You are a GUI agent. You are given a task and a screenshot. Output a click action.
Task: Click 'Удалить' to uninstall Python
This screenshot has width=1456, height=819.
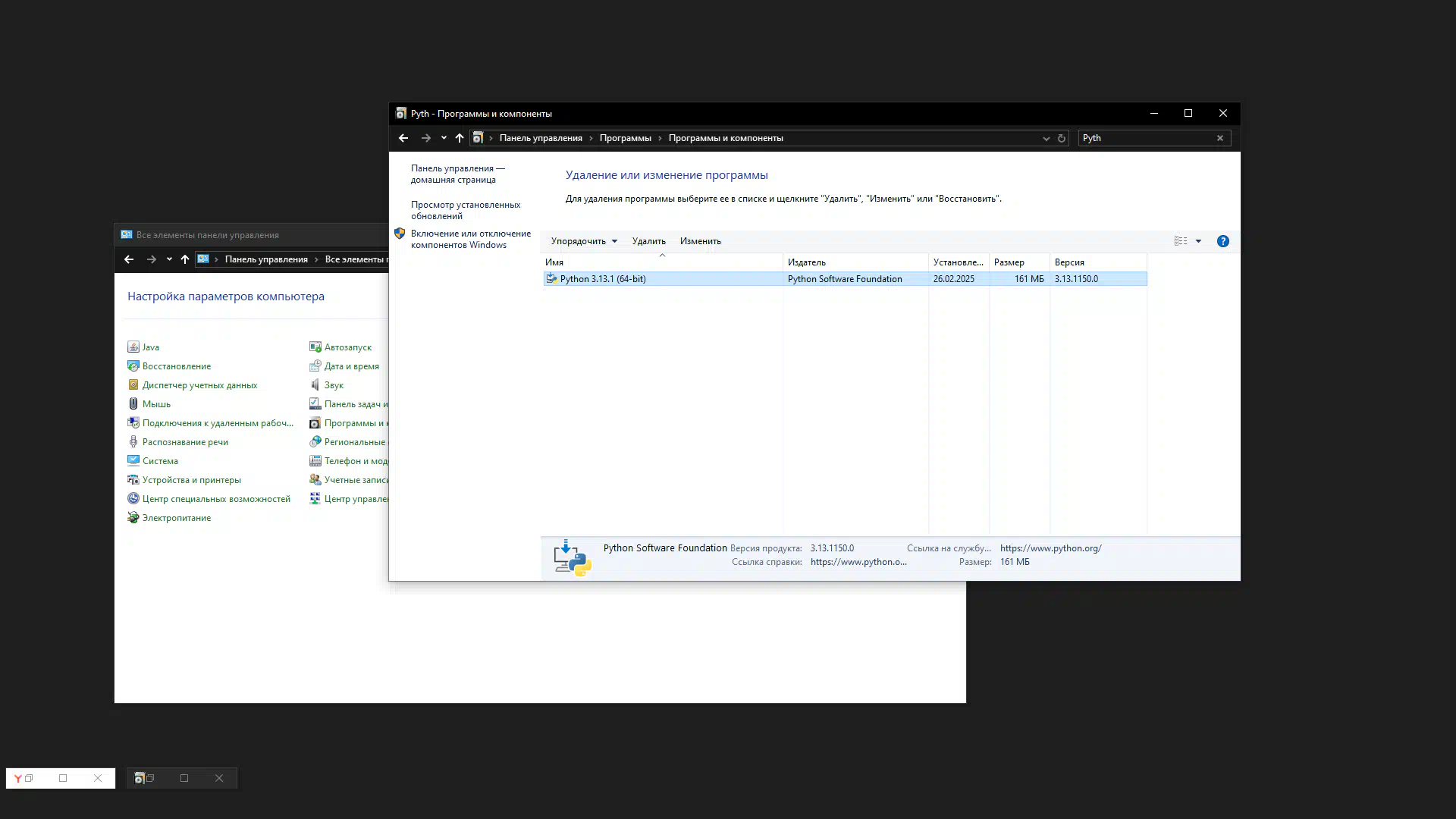pyautogui.click(x=648, y=241)
